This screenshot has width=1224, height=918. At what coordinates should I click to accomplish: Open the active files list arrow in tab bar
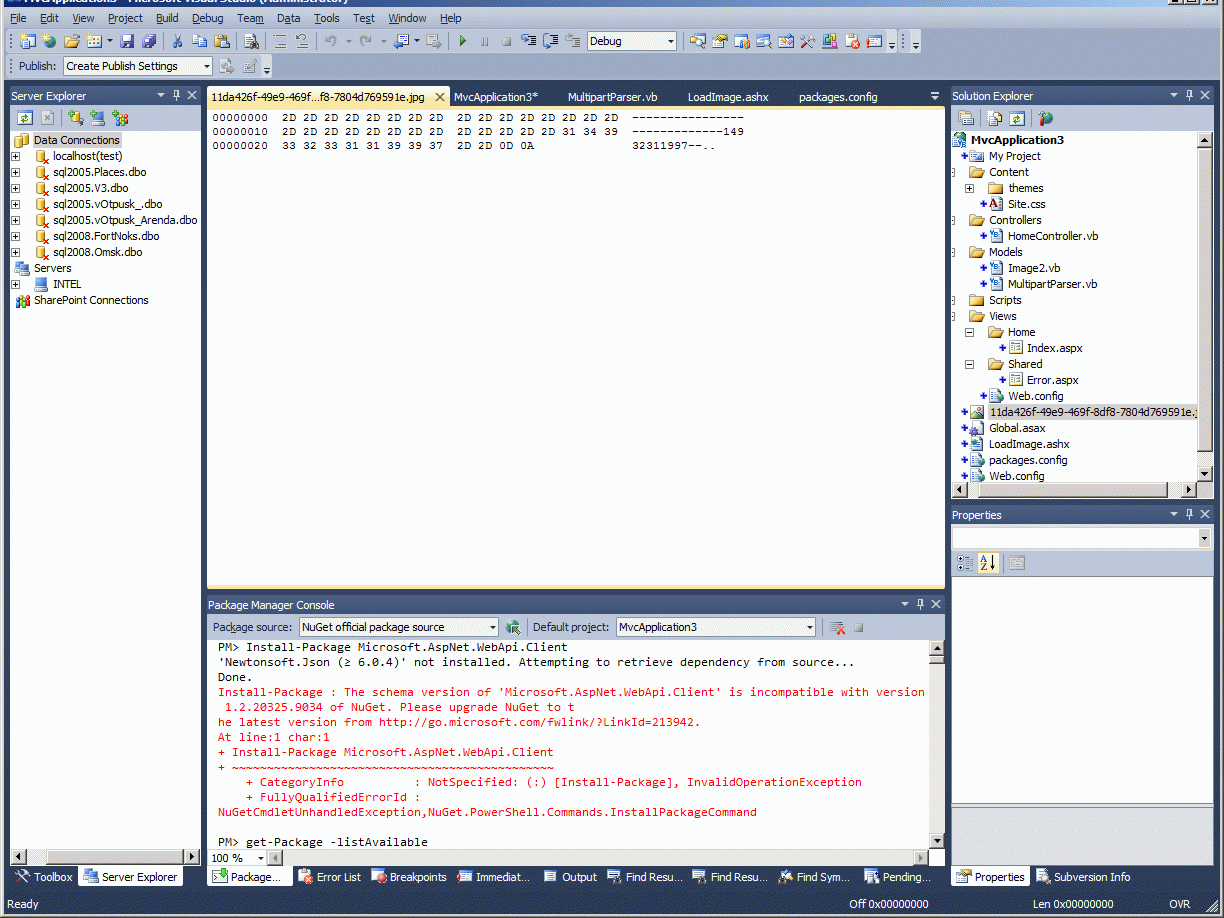coord(935,97)
